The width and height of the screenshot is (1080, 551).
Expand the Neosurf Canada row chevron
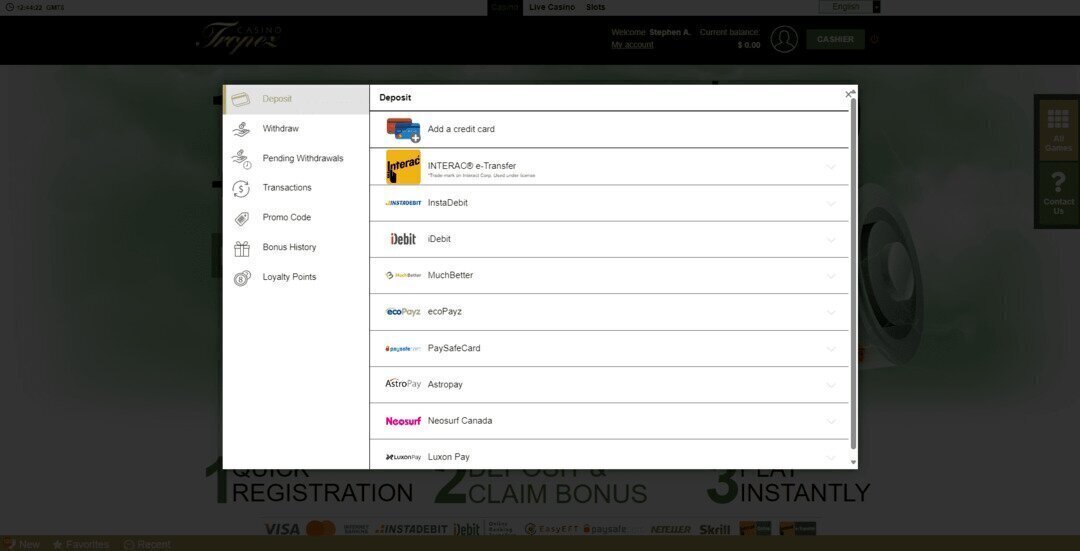pyautogui.click(x=831, y=422)
